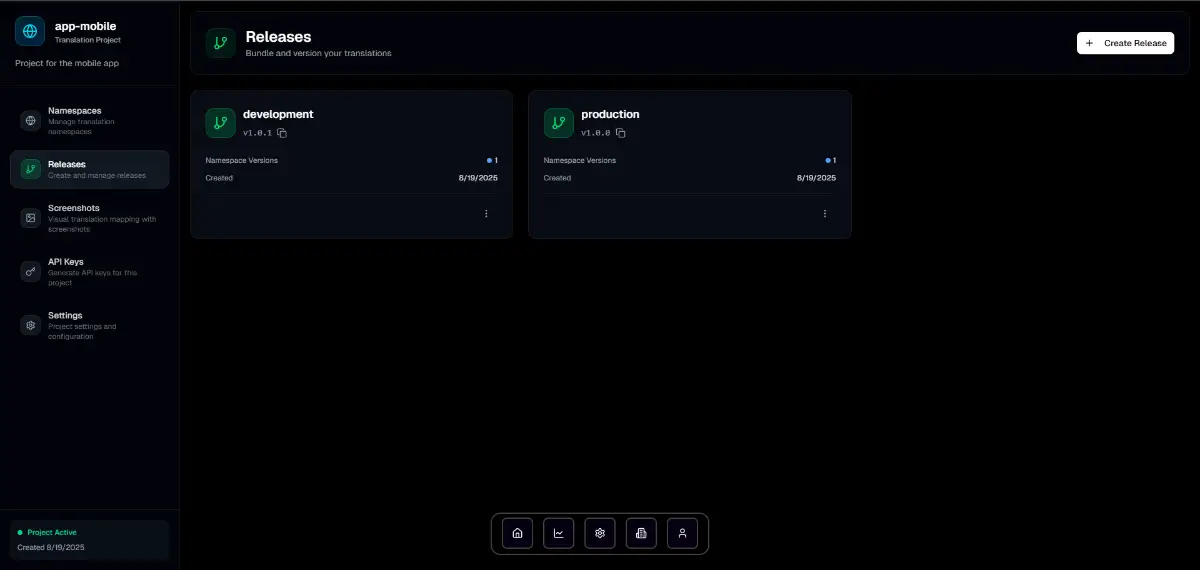The height and width of the screenshot is (570, 1200).
Task: Click the Project Active status card
Action: coord(90,540)
